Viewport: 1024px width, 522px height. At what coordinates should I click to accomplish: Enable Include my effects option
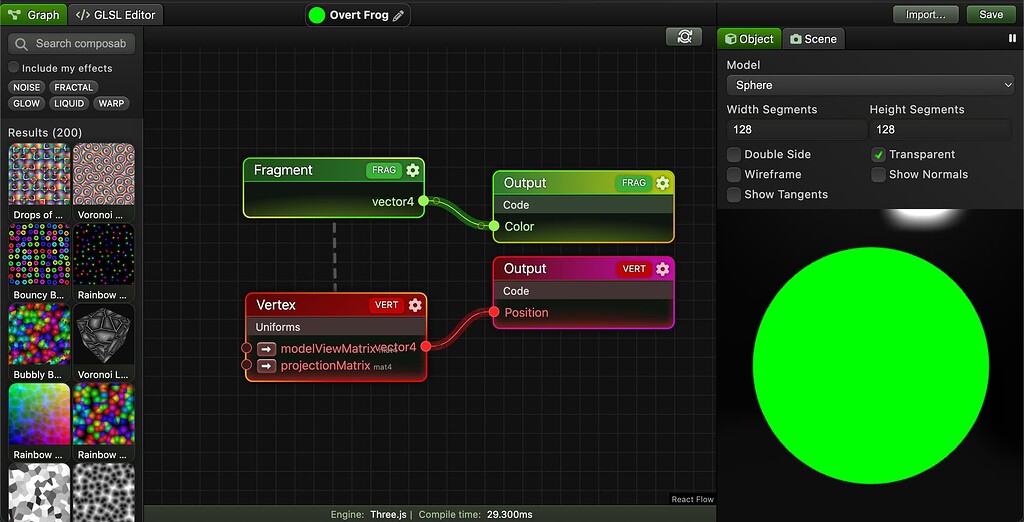[14, 67]
